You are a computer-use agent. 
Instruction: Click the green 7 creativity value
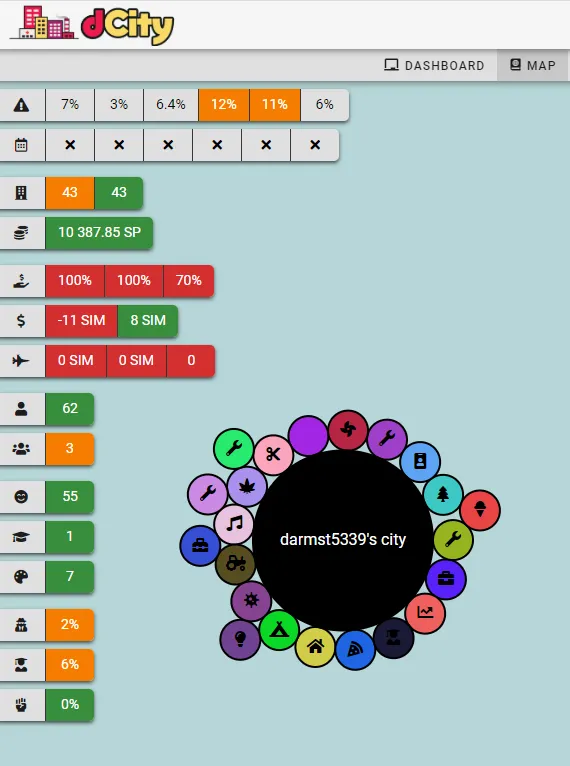point(70,577)
